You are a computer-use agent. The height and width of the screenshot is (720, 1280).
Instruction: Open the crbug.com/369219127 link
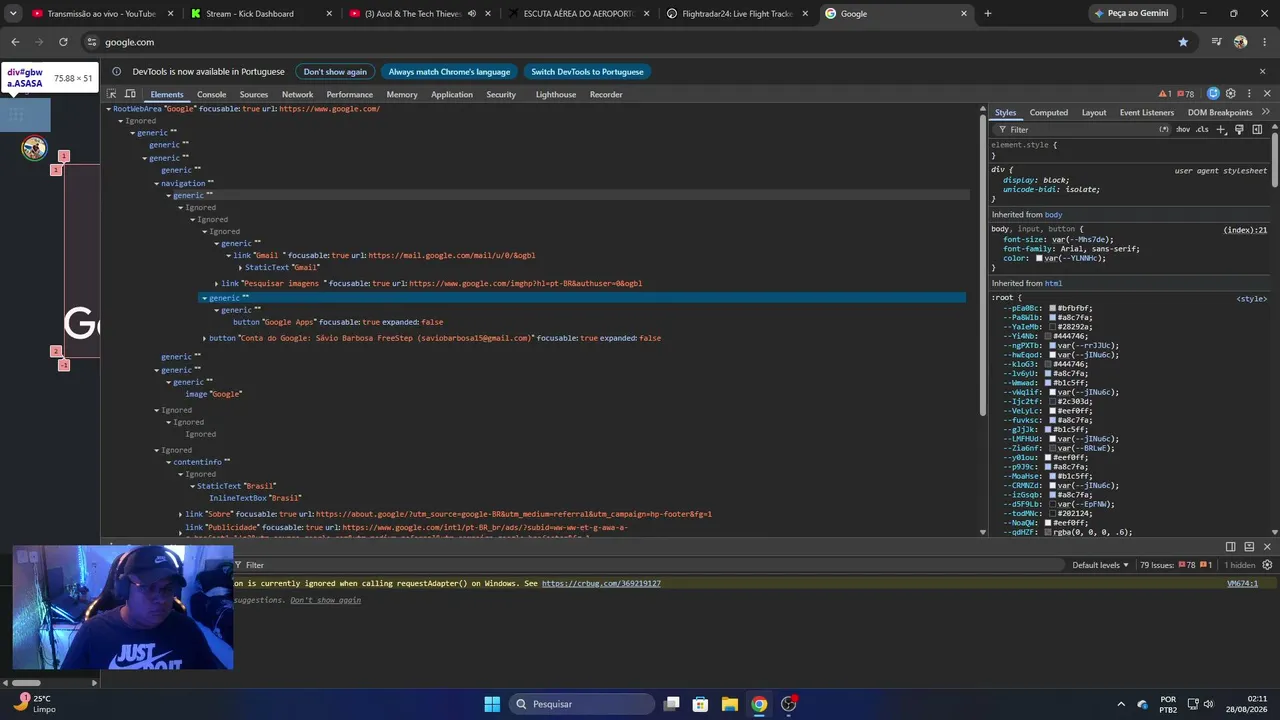point(601,583)
